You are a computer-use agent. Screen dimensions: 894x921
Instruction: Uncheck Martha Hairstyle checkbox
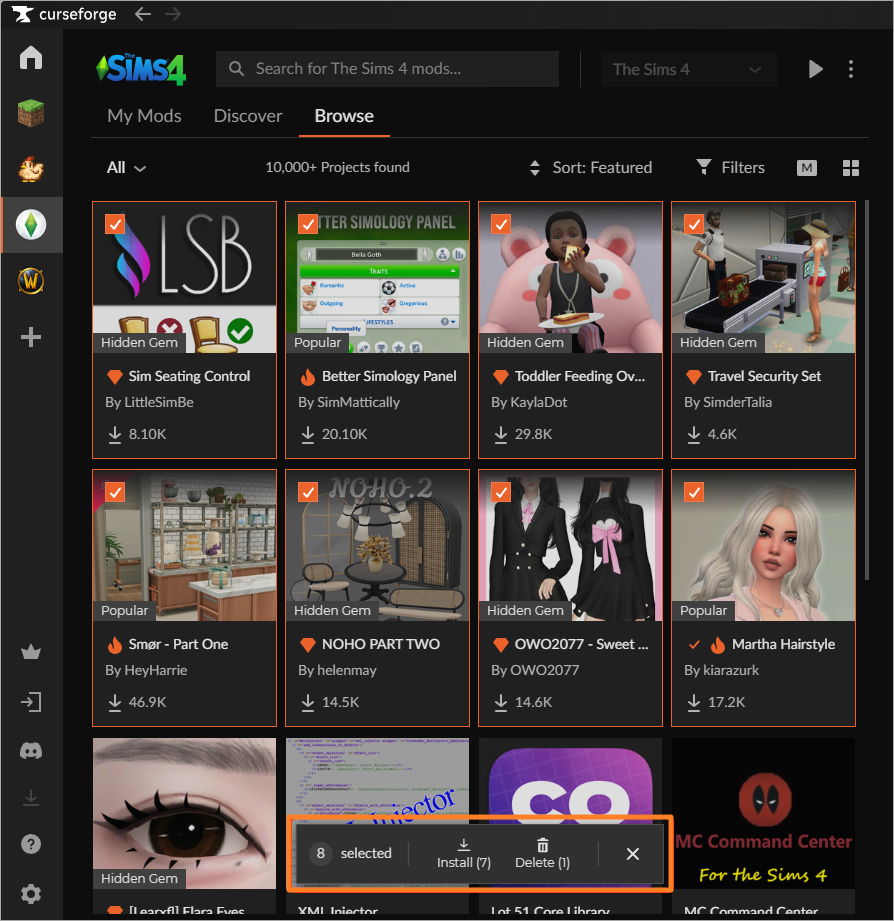[694, 492]
